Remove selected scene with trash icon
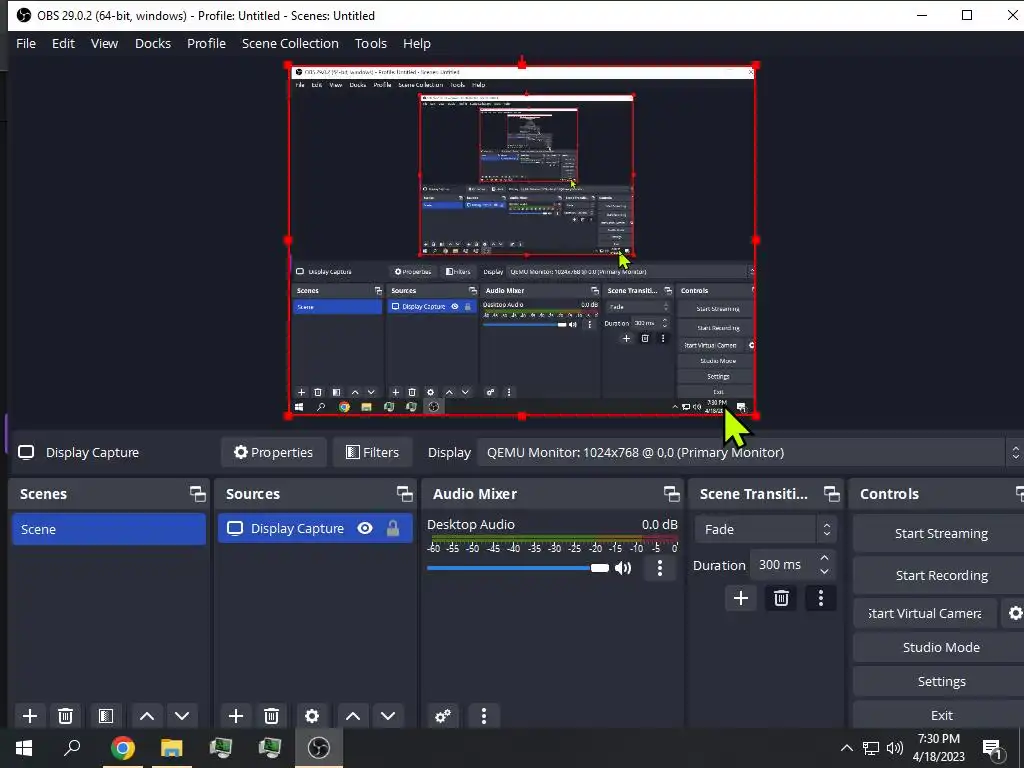 (x=65, y=716)
